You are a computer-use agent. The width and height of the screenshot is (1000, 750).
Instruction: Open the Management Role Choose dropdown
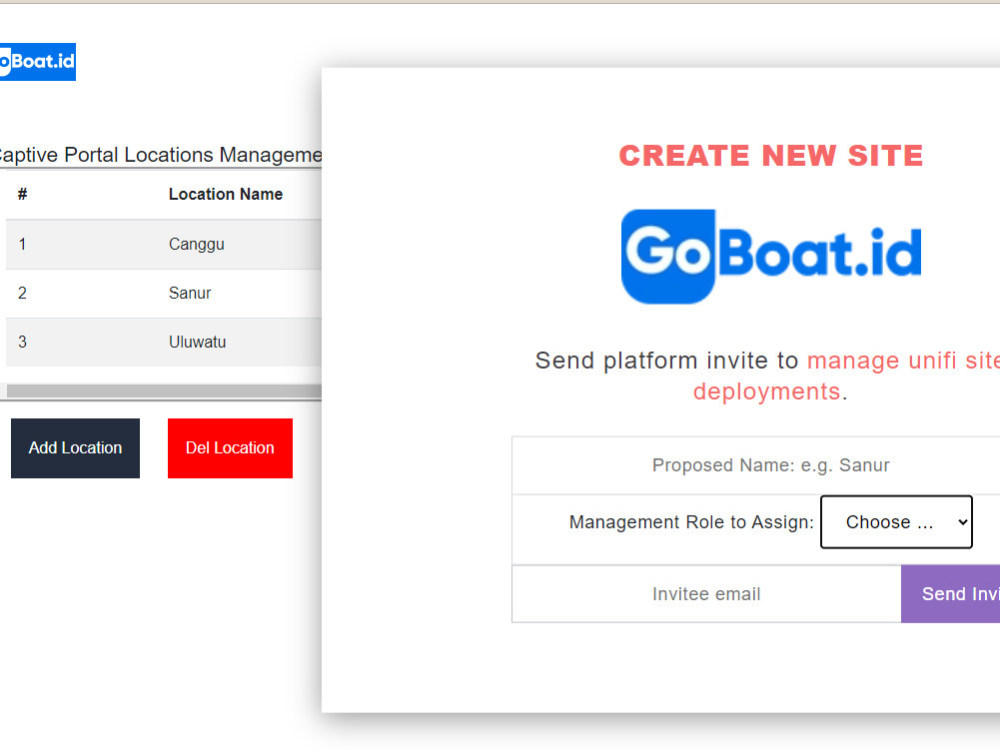click(896, 522)
